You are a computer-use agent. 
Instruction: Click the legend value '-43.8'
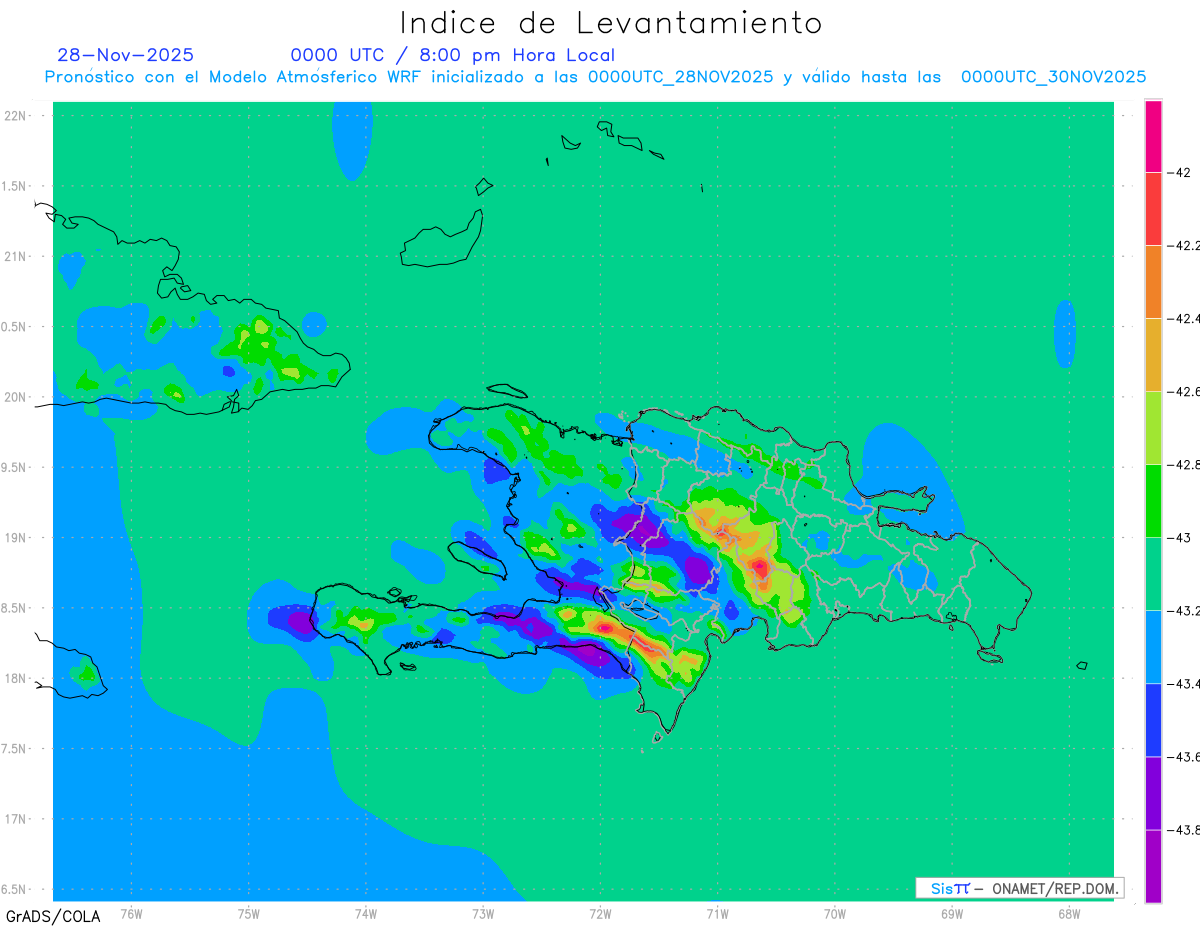pyautogui.click(x=1185, y=830)
